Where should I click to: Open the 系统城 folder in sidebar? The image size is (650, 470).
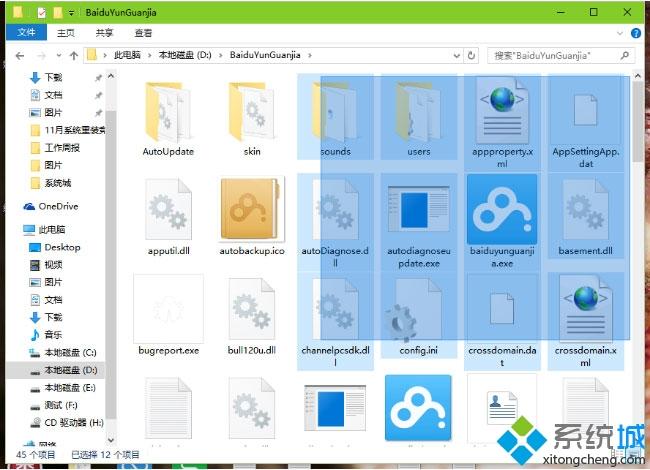pos(51,183)
